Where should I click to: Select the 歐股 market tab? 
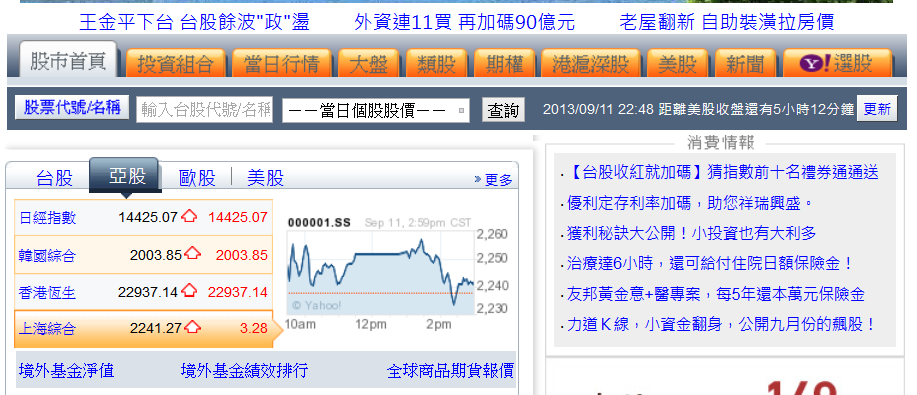[x=197, y=178]
